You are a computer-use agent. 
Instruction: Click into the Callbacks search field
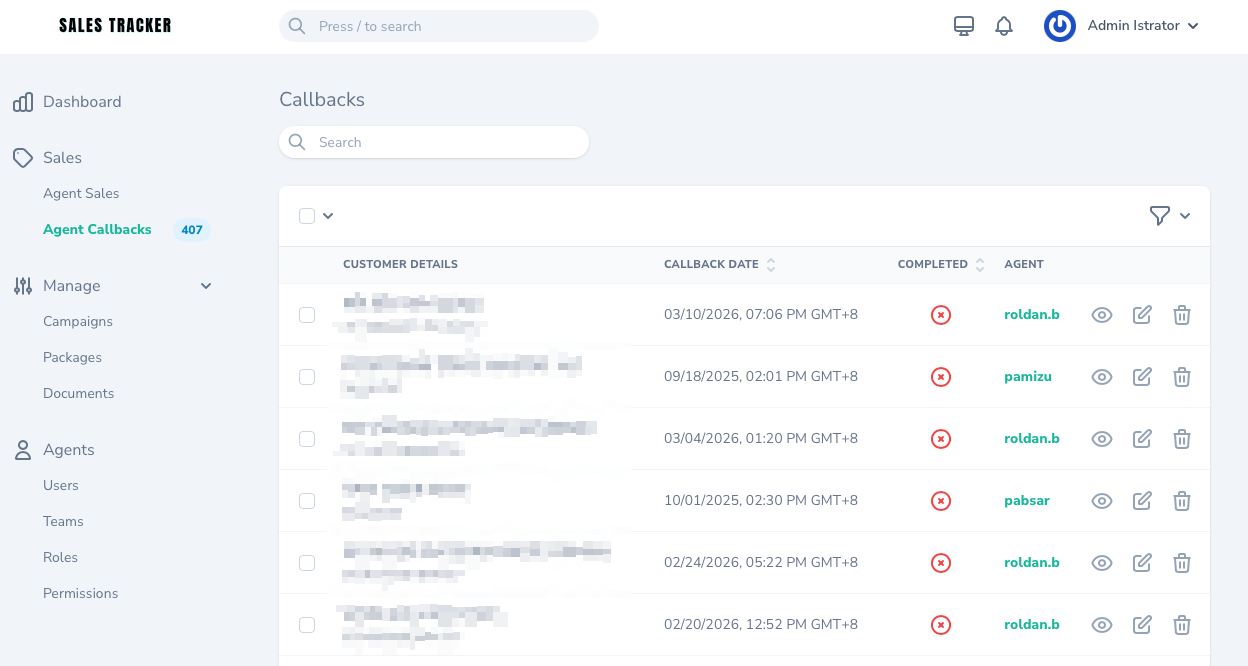point(433,142)
